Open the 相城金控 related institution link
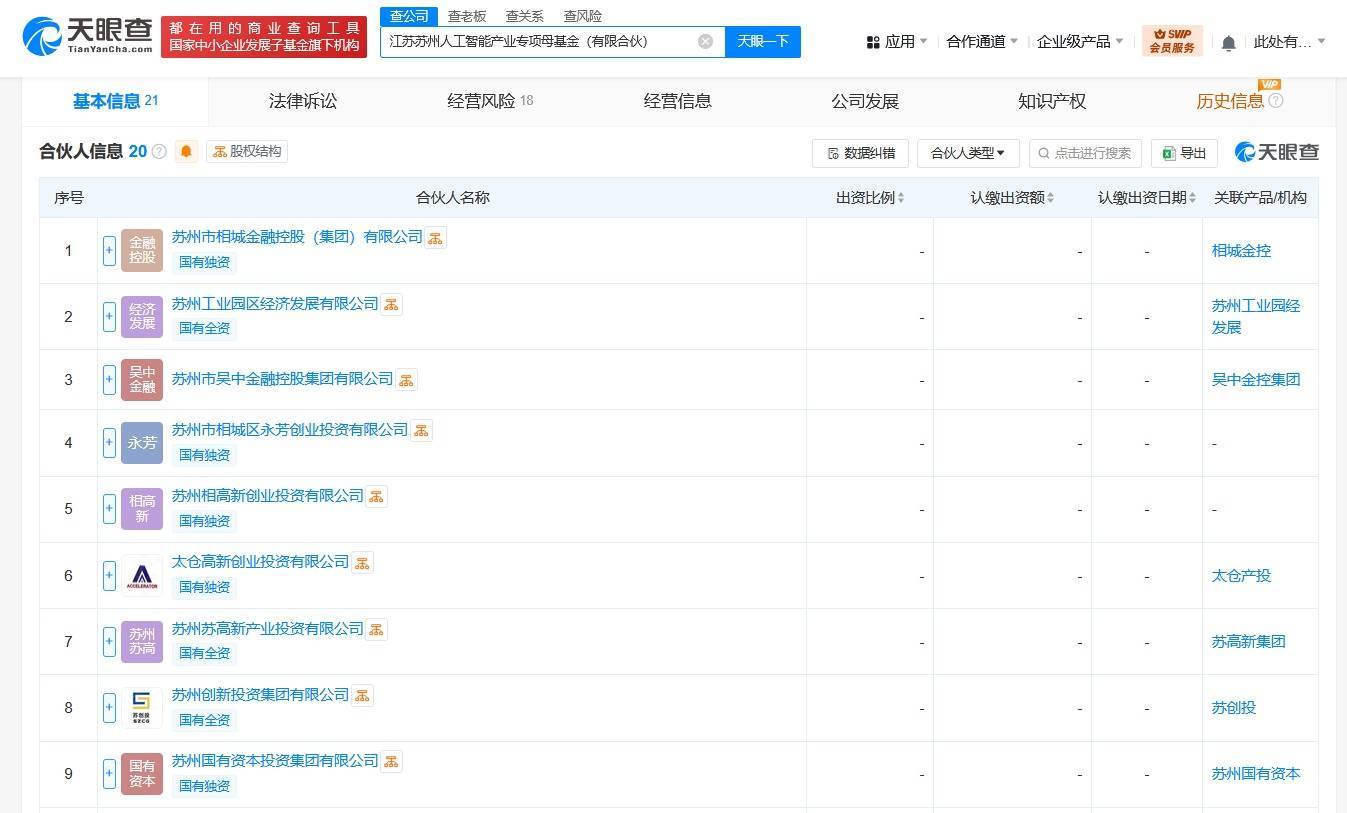The height and width of the screenshot is (813, 1347). click(x=1241, y=251)
